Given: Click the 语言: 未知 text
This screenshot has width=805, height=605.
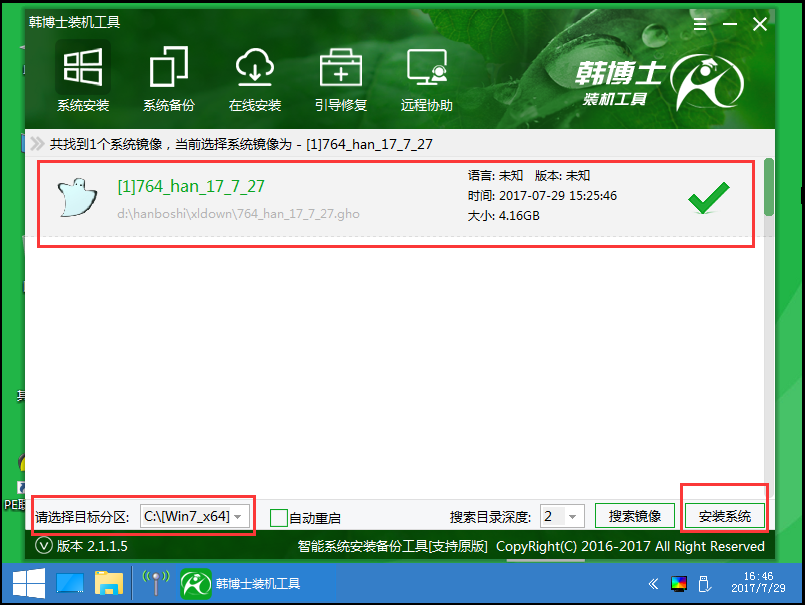Looking at the screenshot, I should (495, 176).
